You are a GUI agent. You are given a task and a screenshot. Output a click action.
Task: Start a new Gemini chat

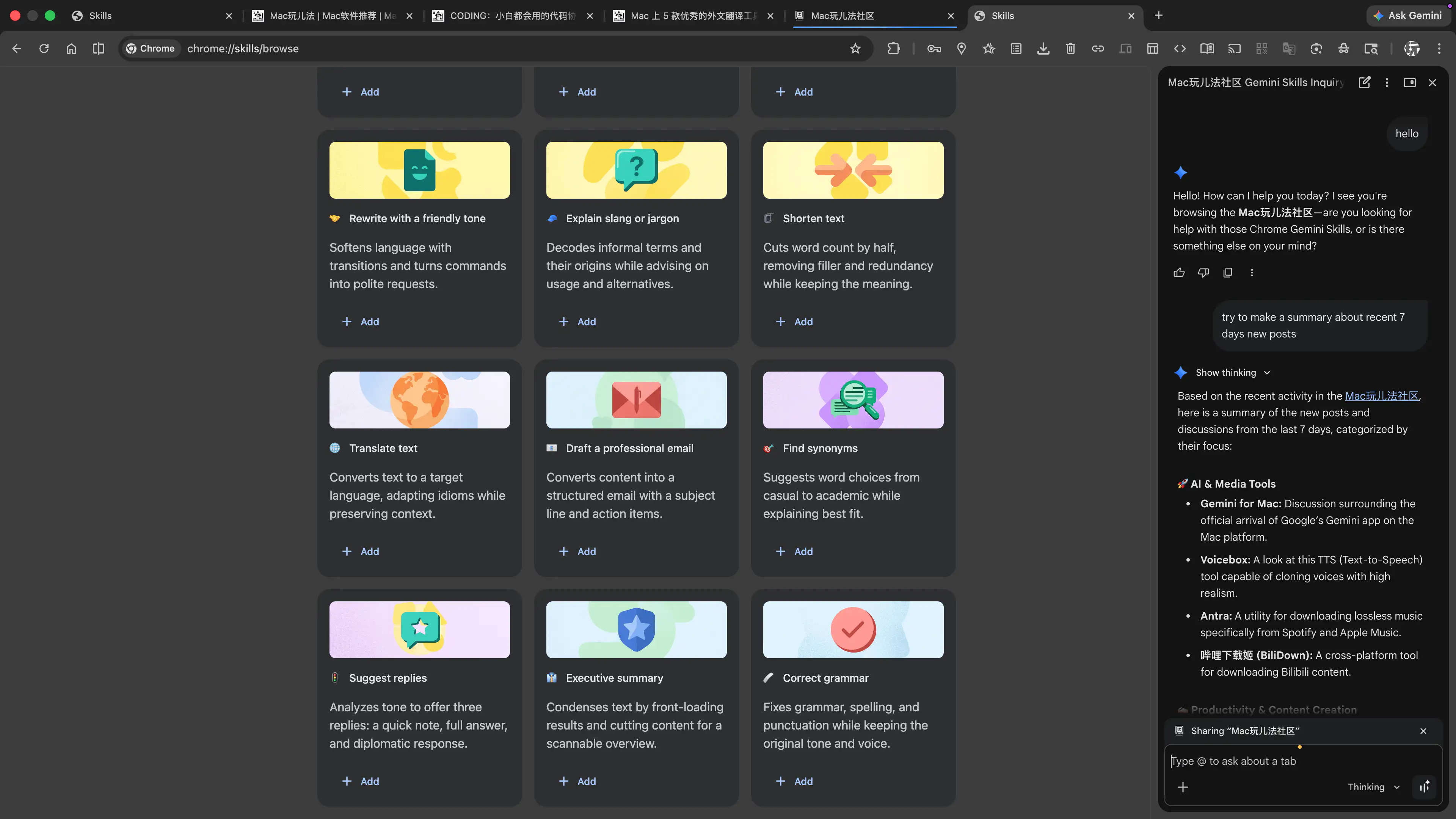1365,83
